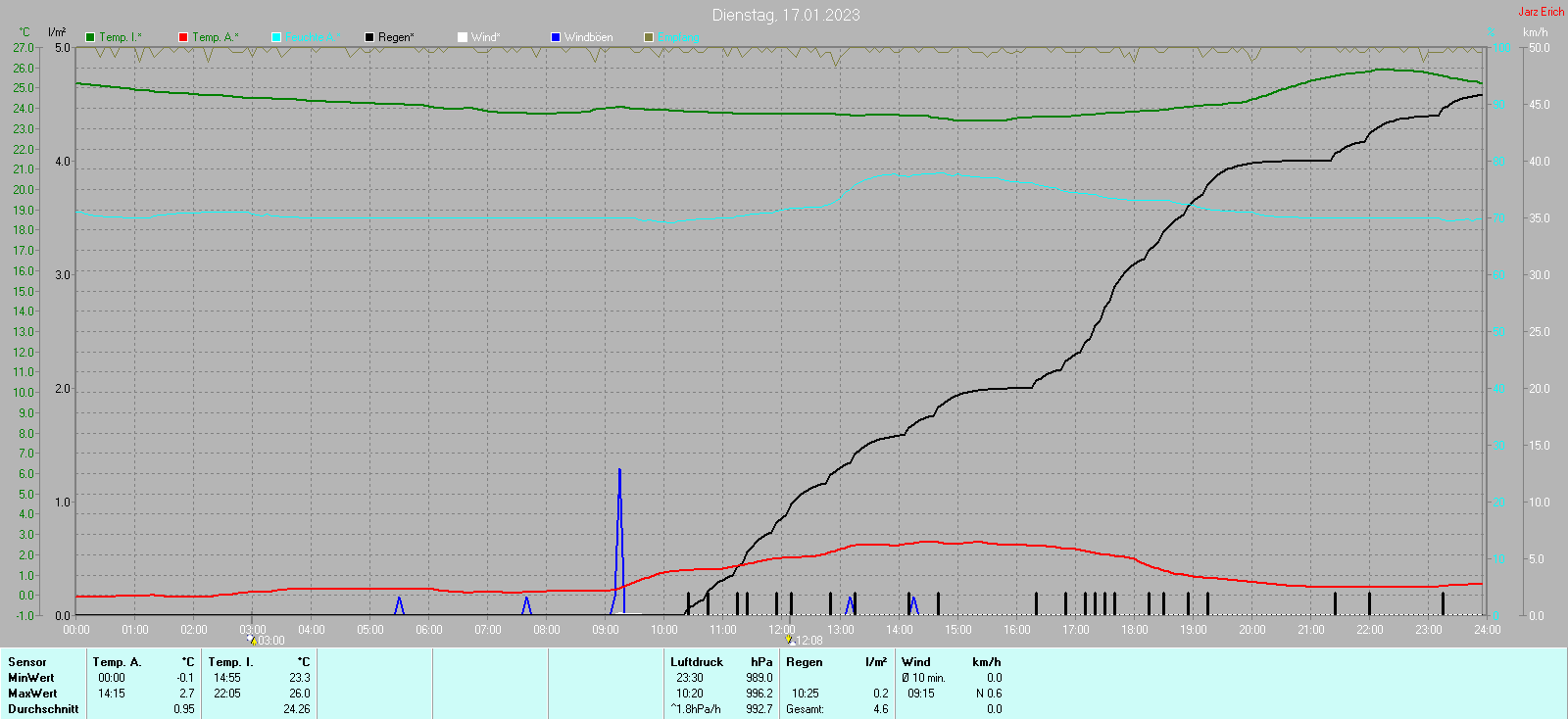Click the 'Temp. A.' table column header
This screenshot has width=1568, height=719.
point(118,662)
